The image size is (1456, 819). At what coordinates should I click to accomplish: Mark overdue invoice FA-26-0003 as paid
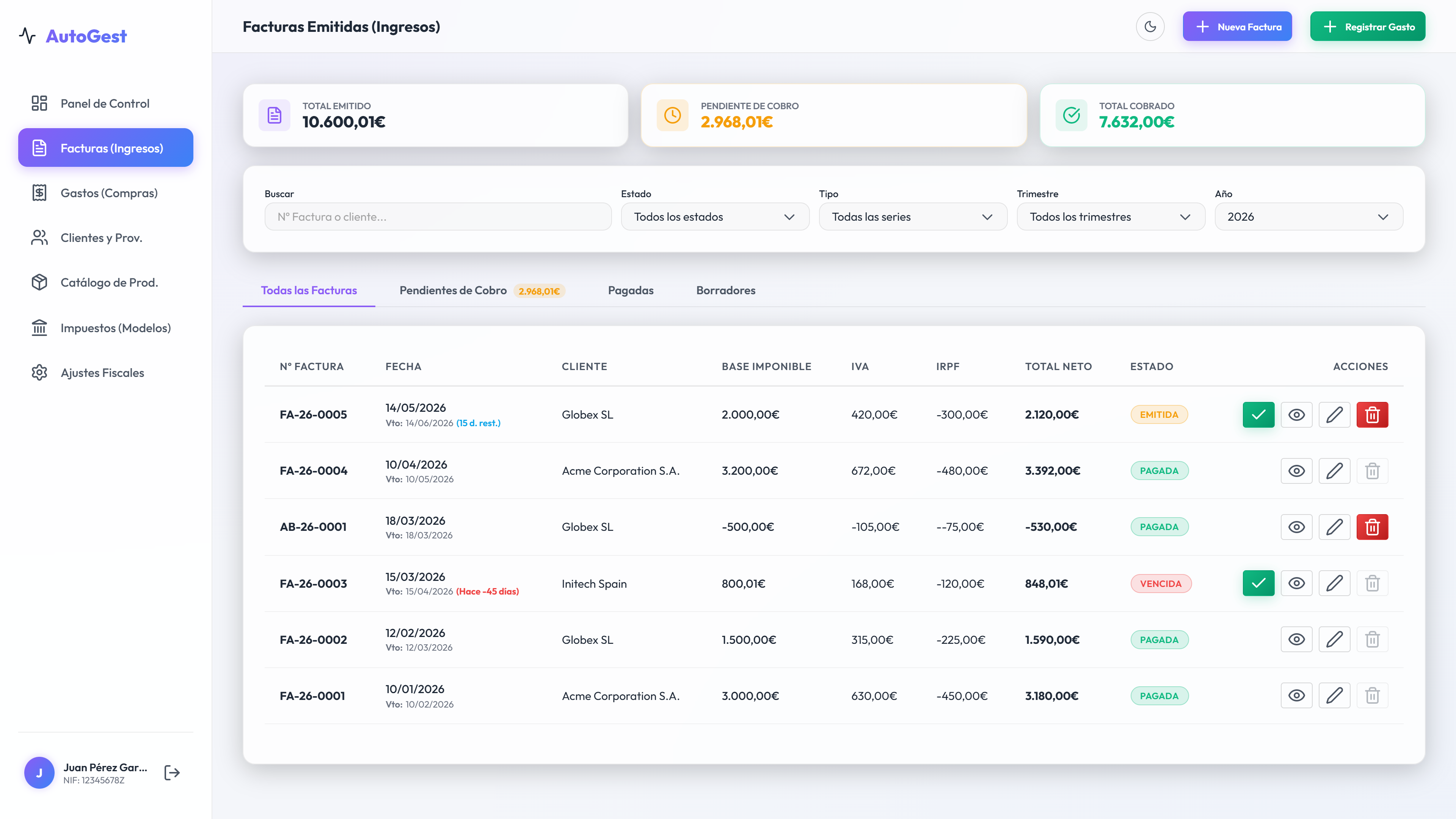click(x=1258, y=583)
